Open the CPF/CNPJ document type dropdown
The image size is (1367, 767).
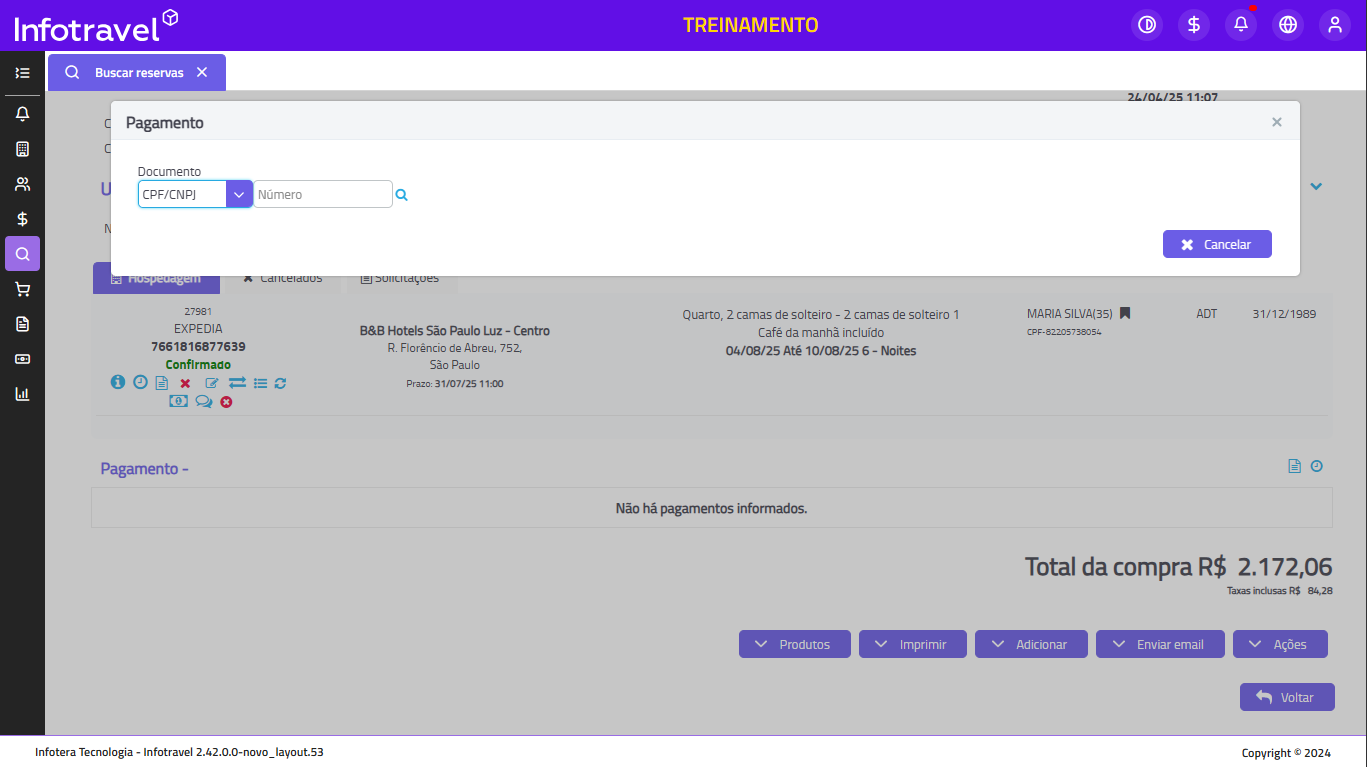click(x=195, y=194)
